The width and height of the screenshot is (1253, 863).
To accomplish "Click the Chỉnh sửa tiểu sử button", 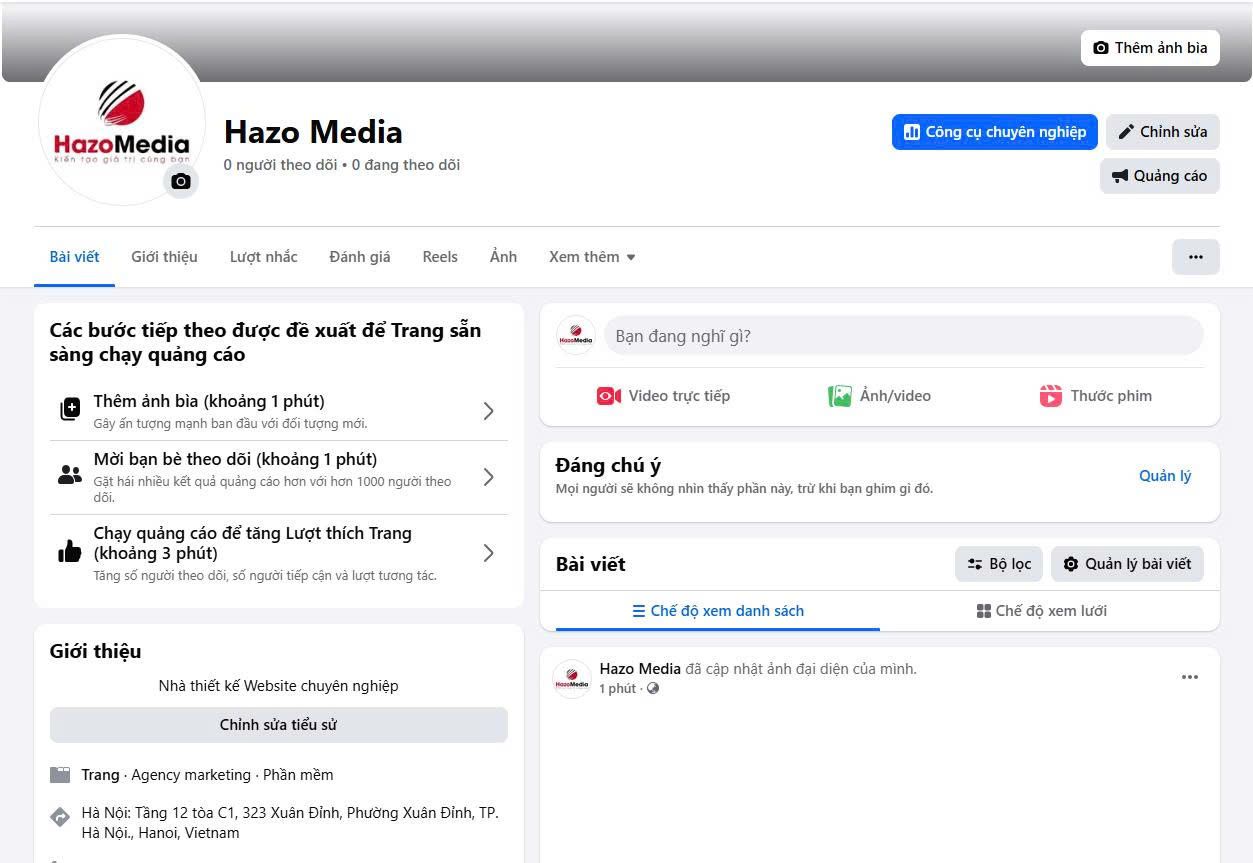I will tap(278, 725).
